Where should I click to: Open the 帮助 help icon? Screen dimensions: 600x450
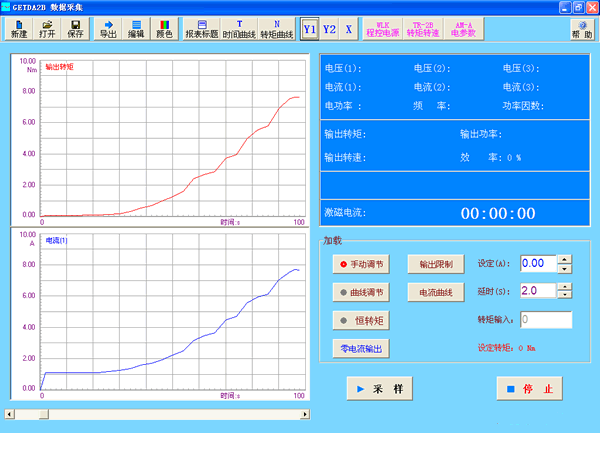coord(581,28)
